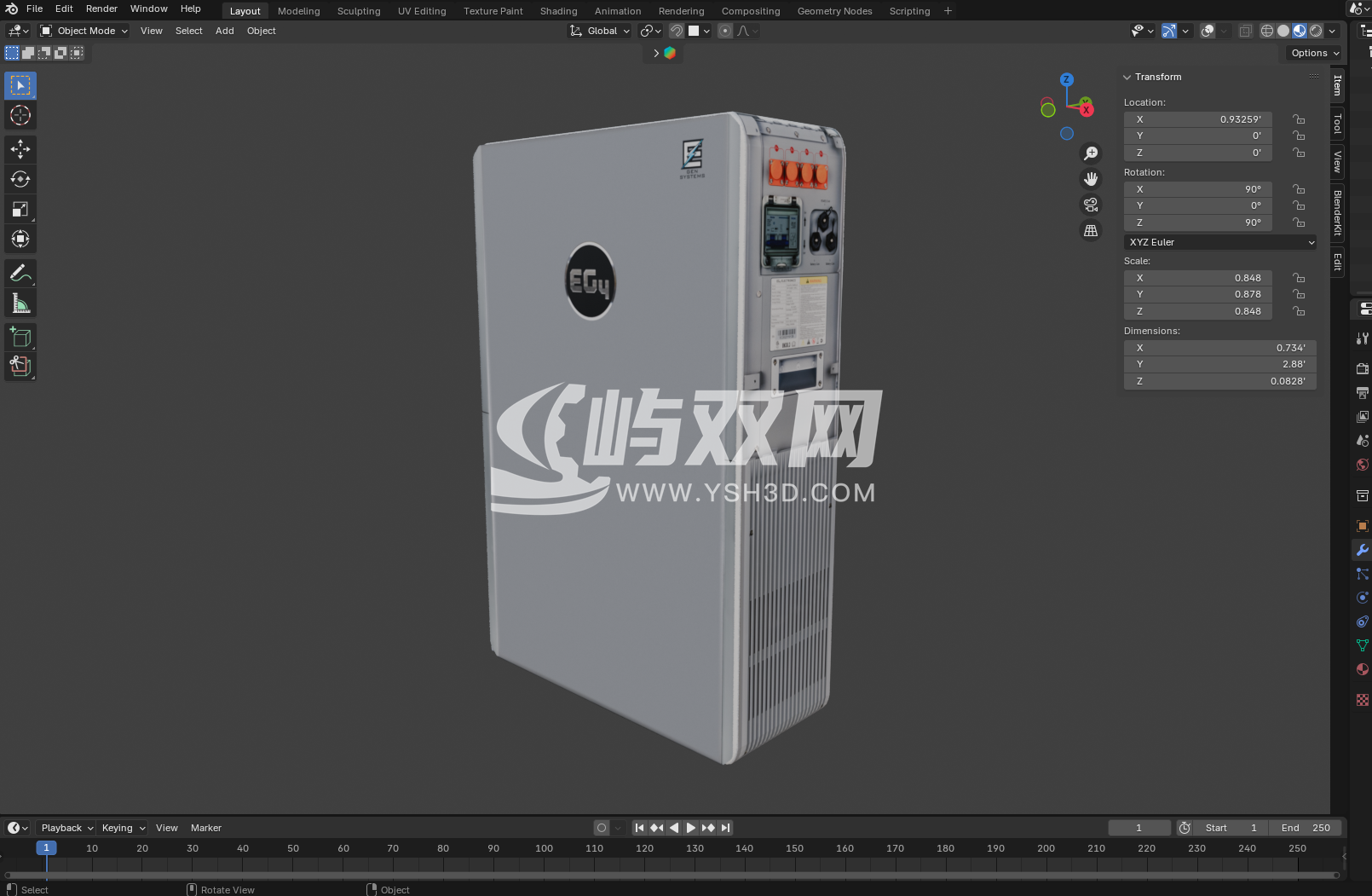This screenshot has height=896, width=1372.
Task: Switch perspective/orthographic with the grid icon
Action: coord(1091,231)
